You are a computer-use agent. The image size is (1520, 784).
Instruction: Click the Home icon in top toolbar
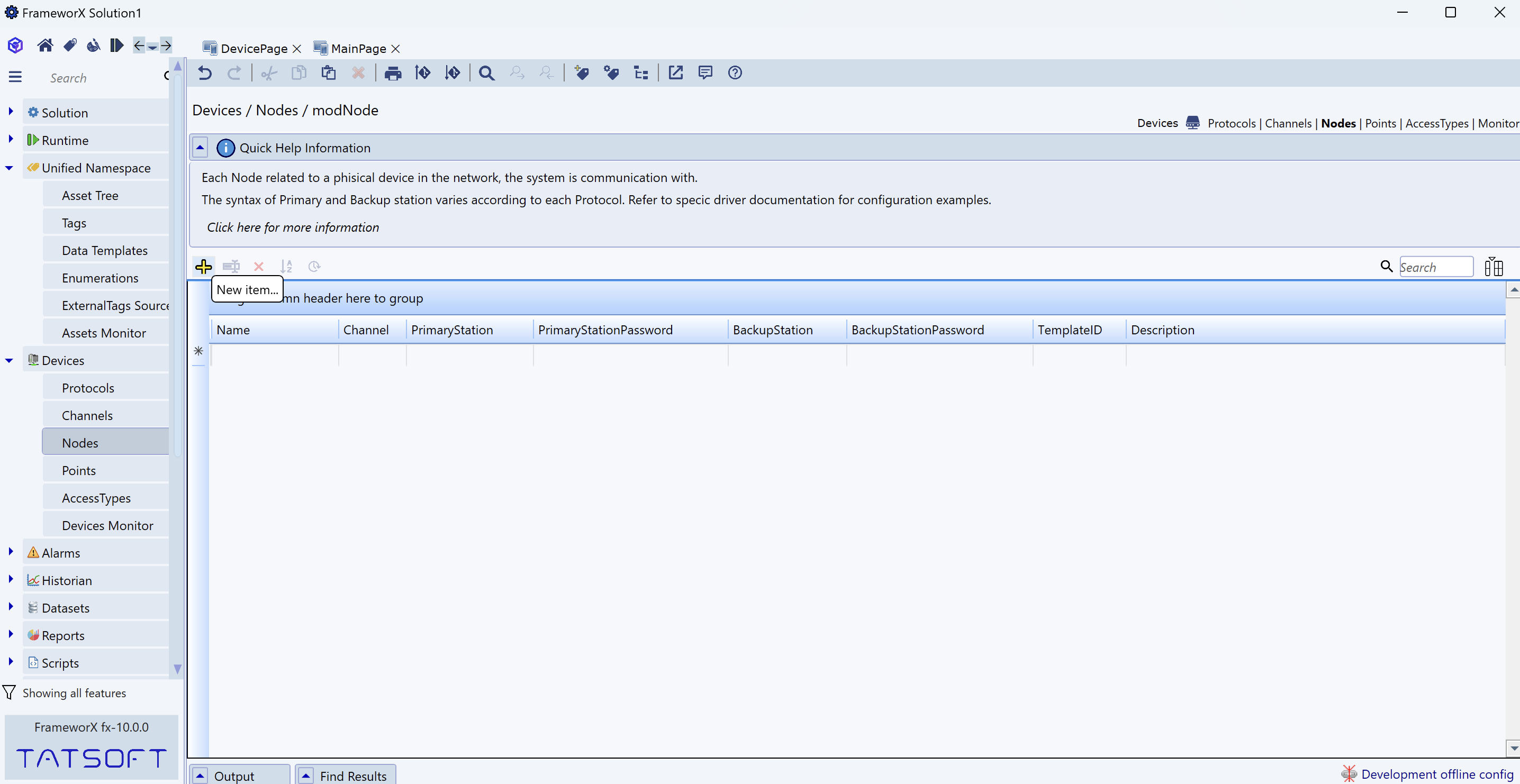tap(45, 45)
